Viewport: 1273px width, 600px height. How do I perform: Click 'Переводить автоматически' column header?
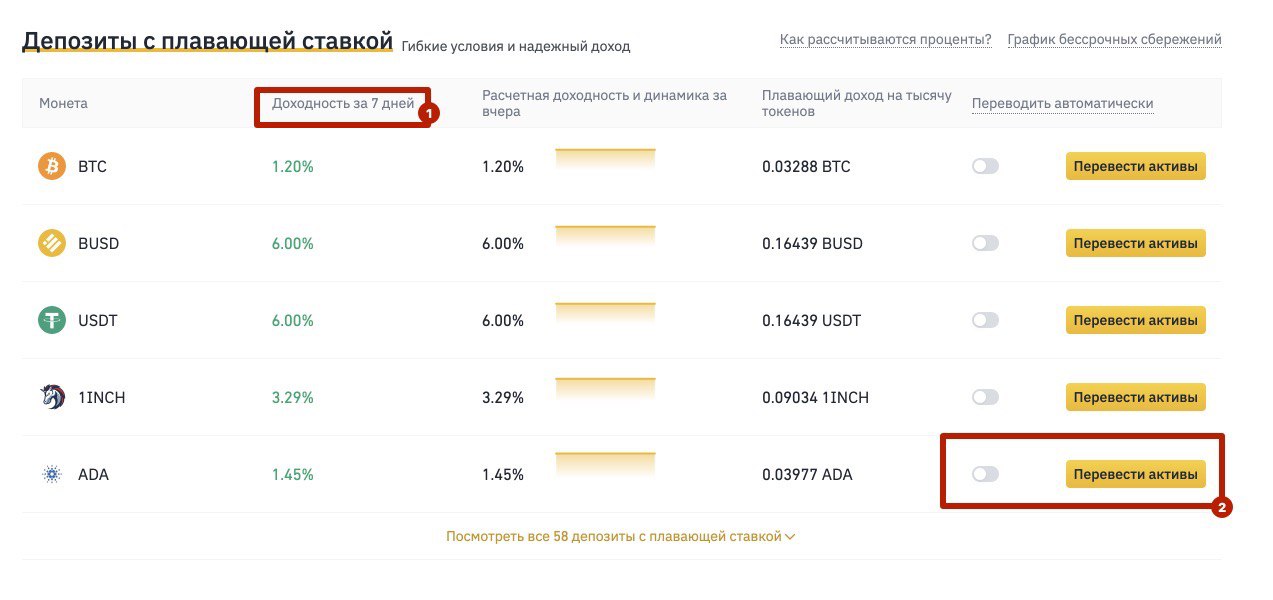click(x=1062, y=103)
